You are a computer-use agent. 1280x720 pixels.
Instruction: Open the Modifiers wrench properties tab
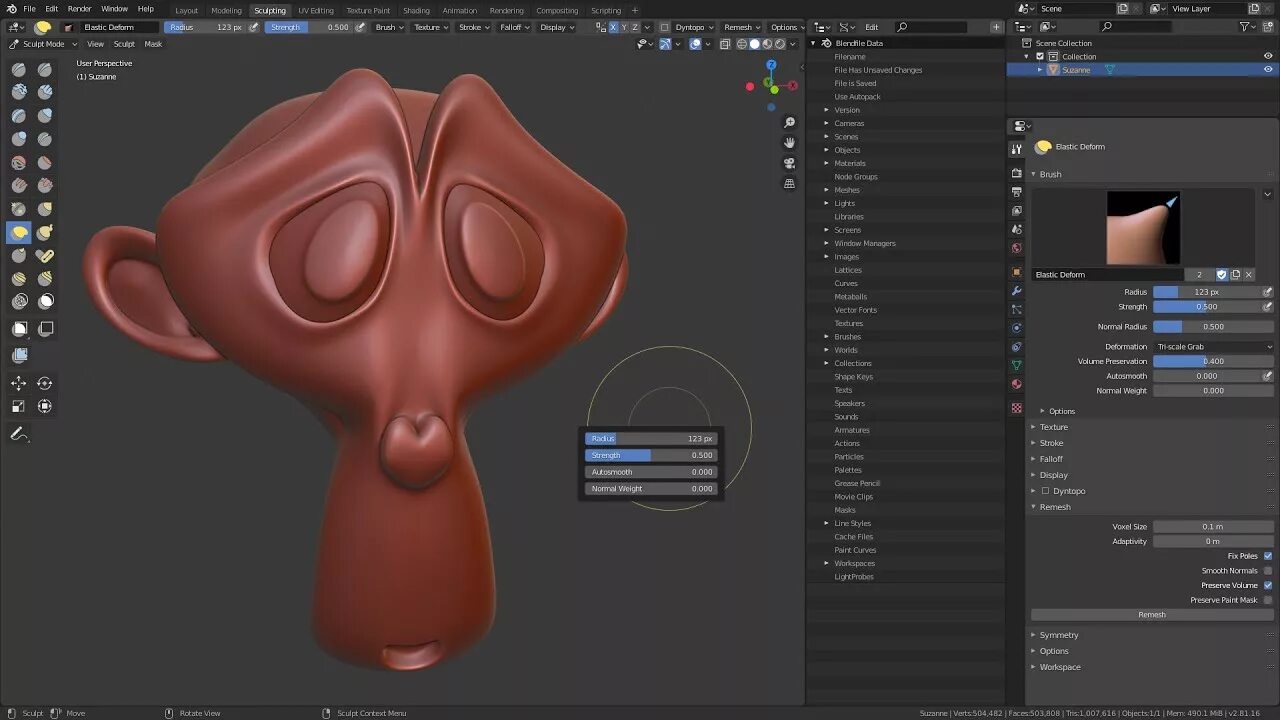click(x=1017, y=291)
